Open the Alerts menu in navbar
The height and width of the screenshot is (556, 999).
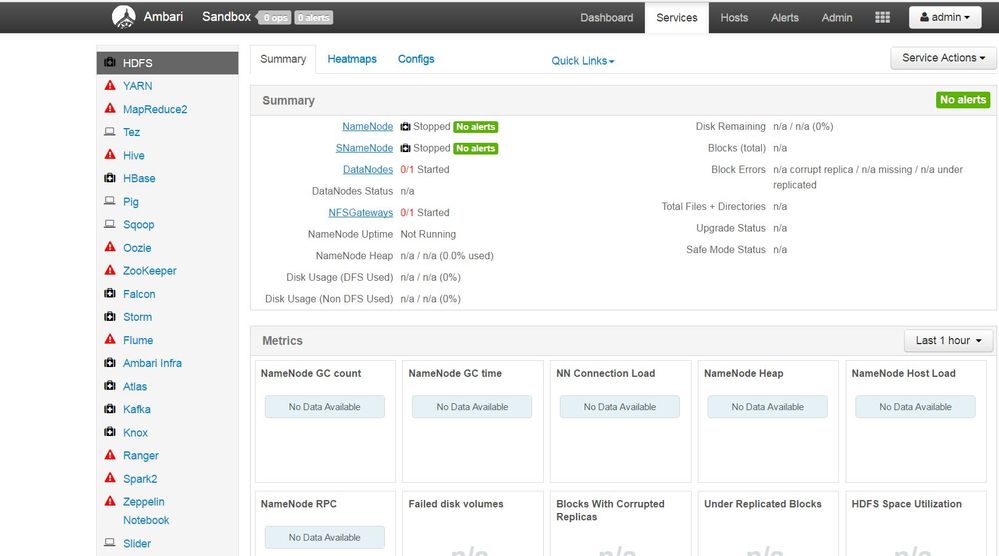tap(784, 18)
